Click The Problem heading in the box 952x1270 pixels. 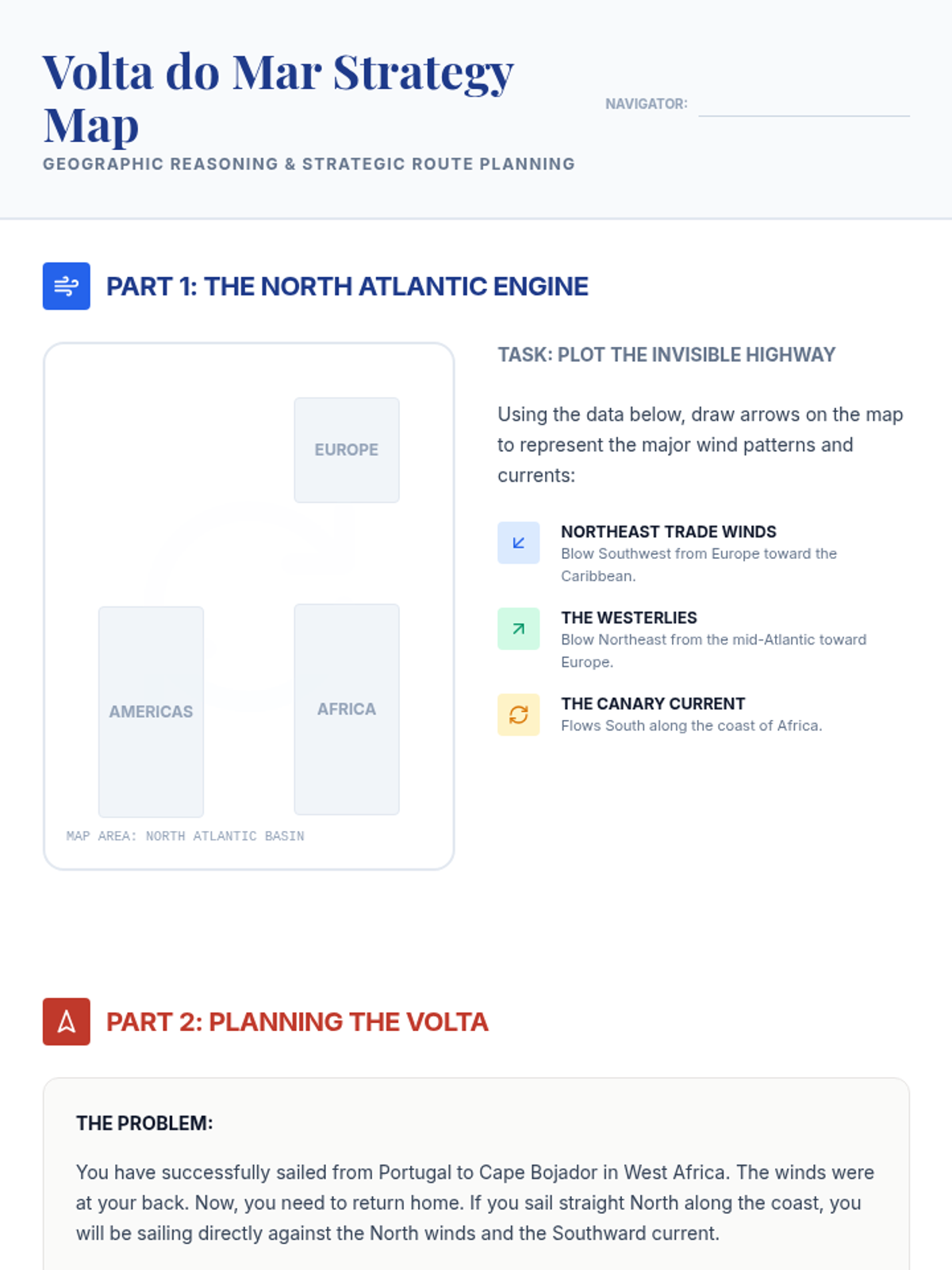click(x=144, y=1123)
